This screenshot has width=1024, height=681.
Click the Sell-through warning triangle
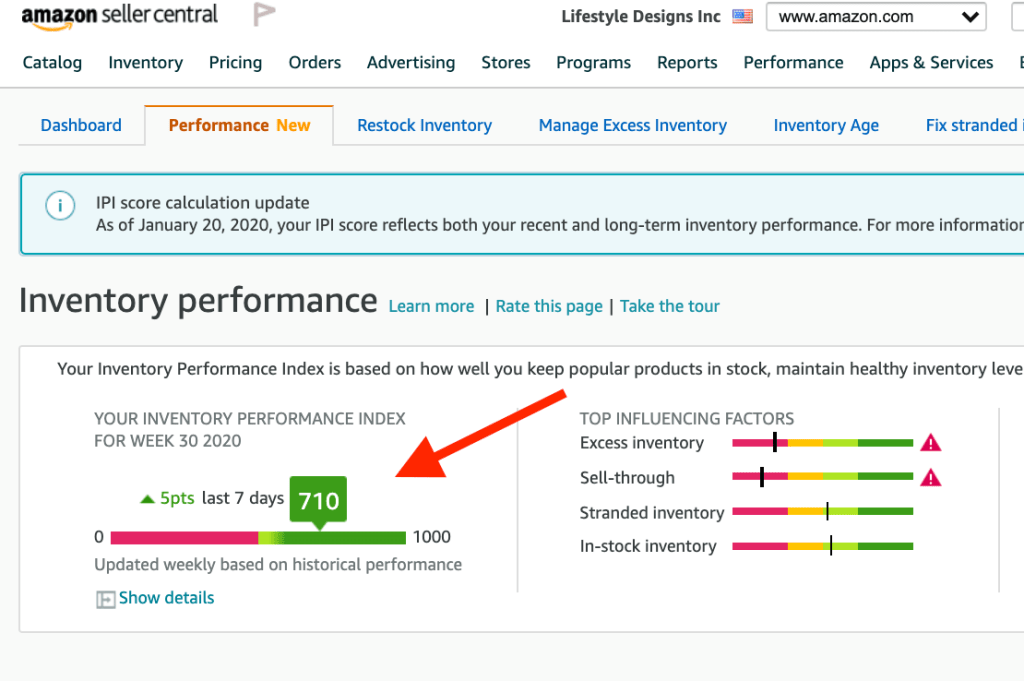coord(931,478)
